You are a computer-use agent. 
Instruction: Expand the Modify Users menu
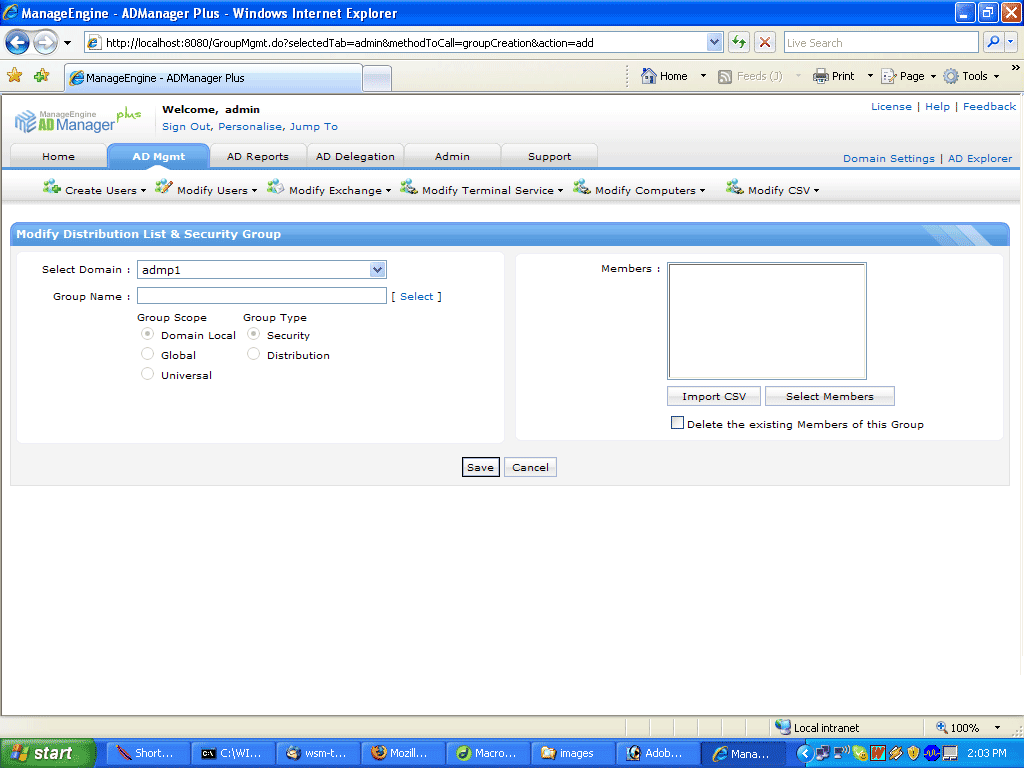[x=254, y=191]
